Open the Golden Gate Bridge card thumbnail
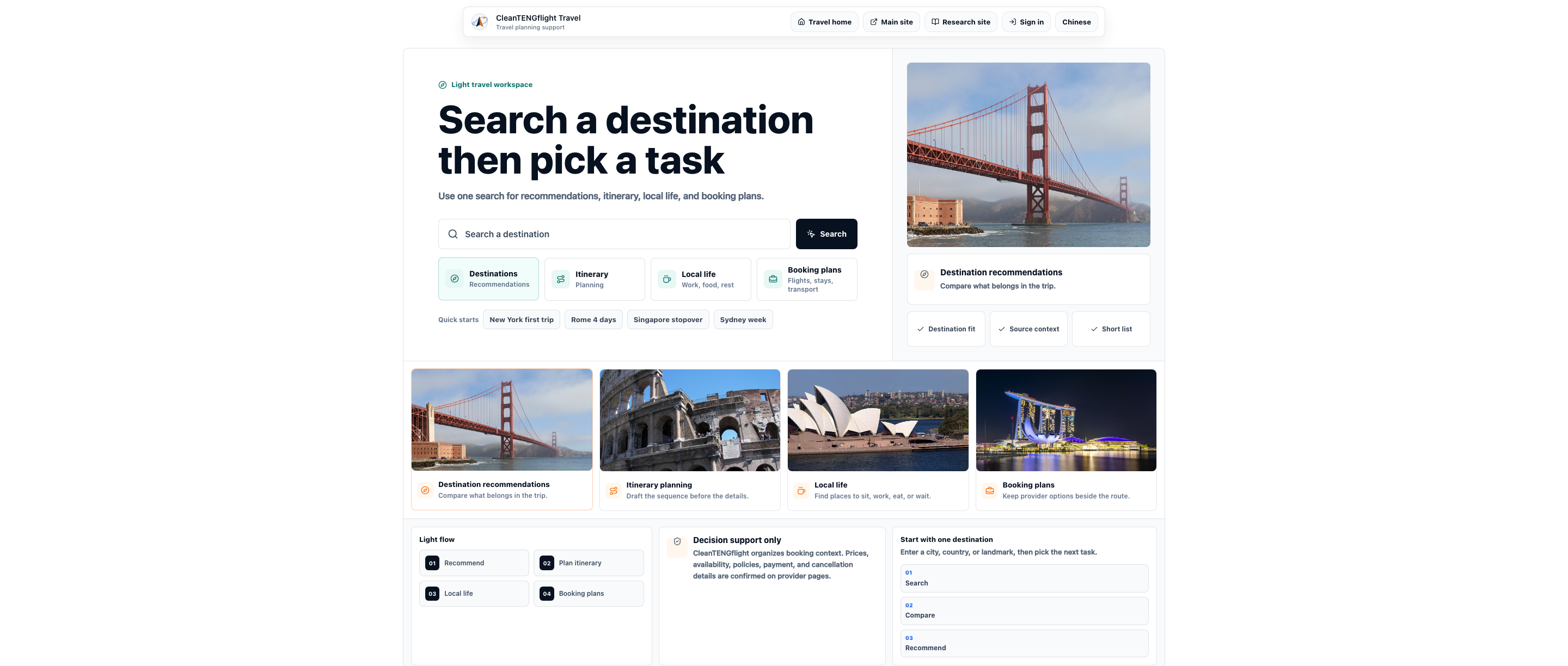Viewport: 1568px width, 666px height. [x=501, y=420]
